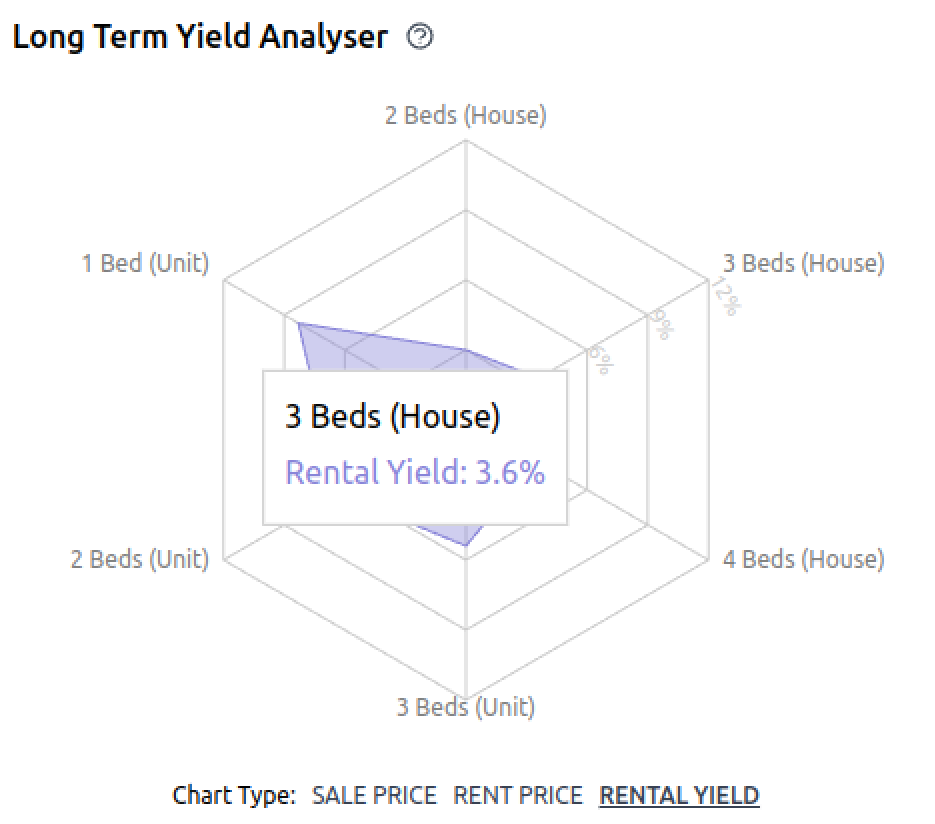
Task: Click the 3 Beds (House) tooltip heading
Action: (392, 416)
